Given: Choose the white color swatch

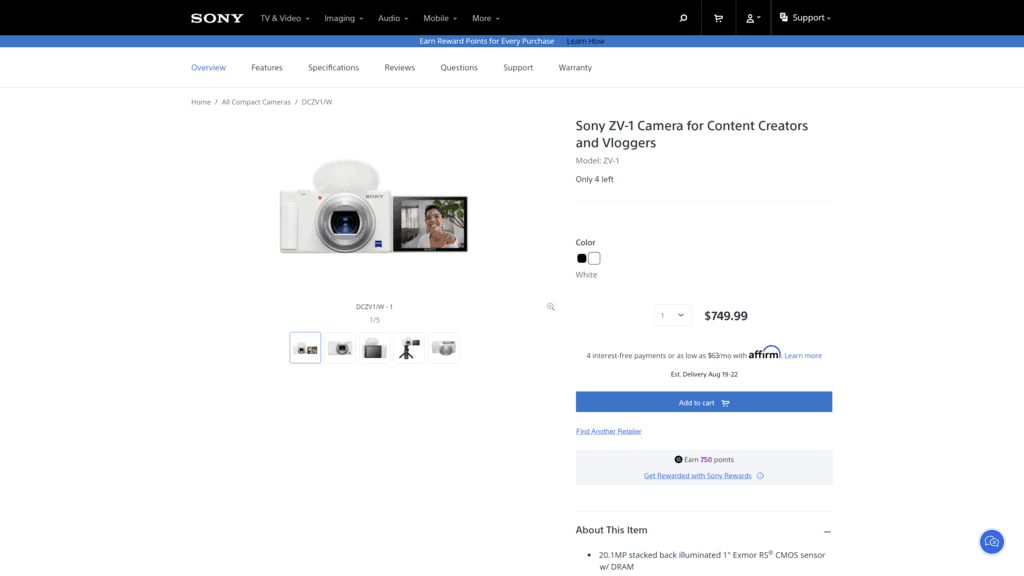Looking at the screenshot, I should (x=594, y=259).
